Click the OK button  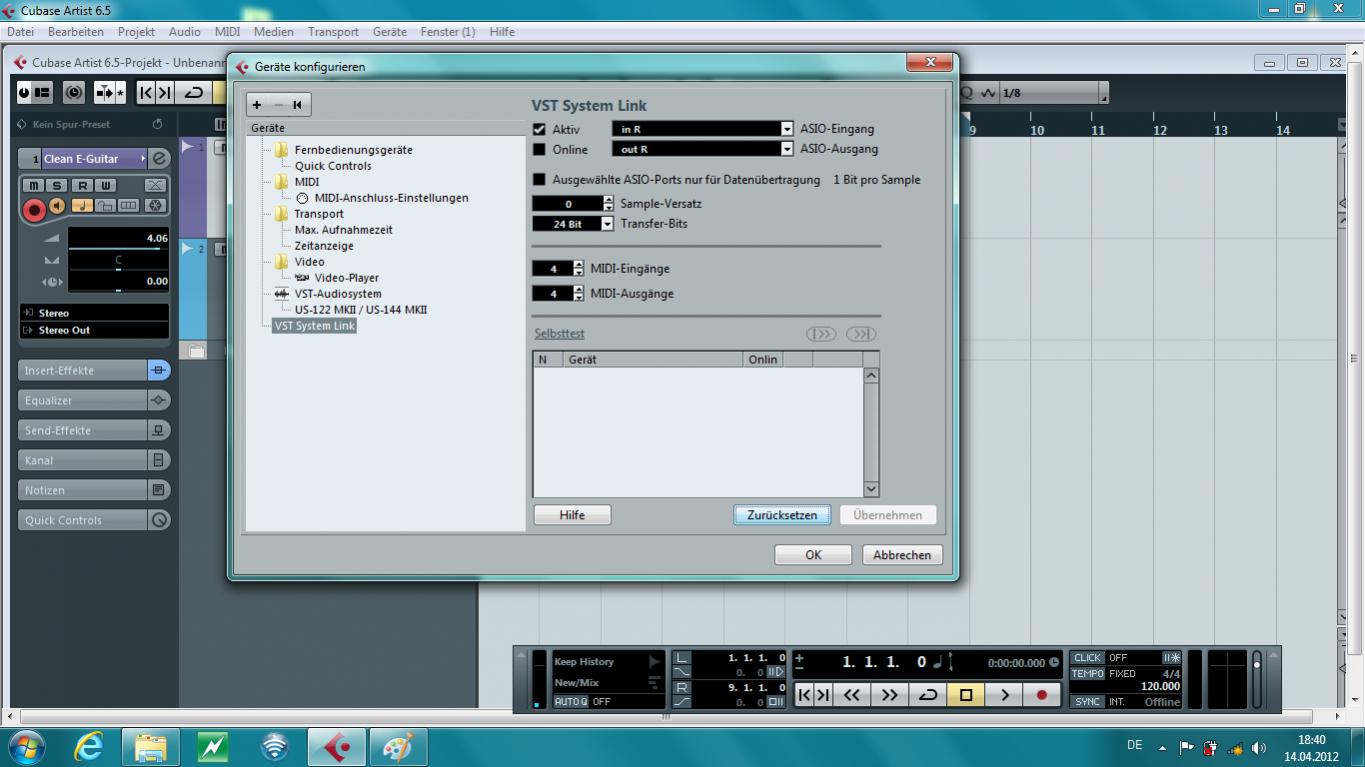tap(813, 555)
